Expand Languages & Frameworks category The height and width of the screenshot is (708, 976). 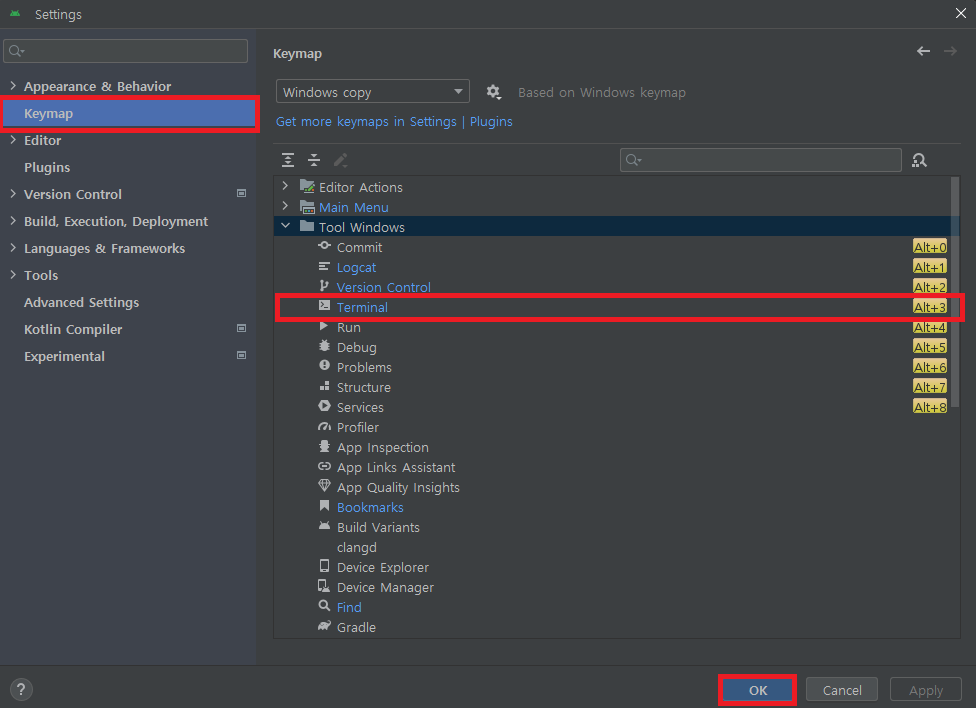click(x=13, y=248)
